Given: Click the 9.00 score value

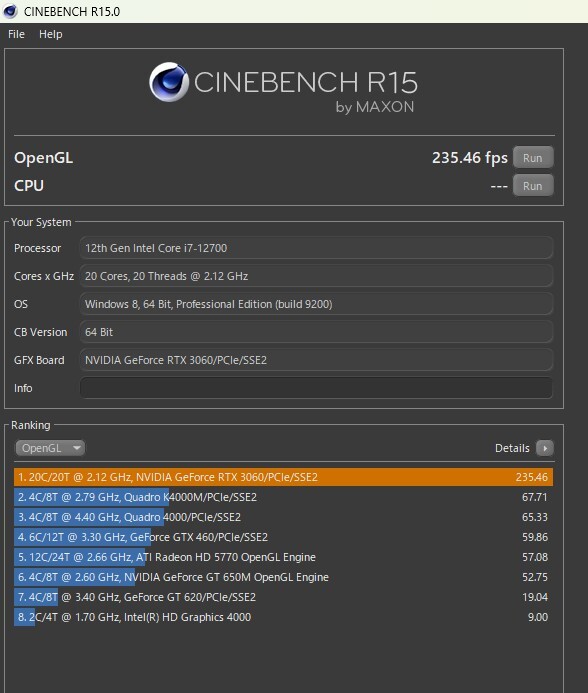Looking at the screenshot, I should [538, 617].
